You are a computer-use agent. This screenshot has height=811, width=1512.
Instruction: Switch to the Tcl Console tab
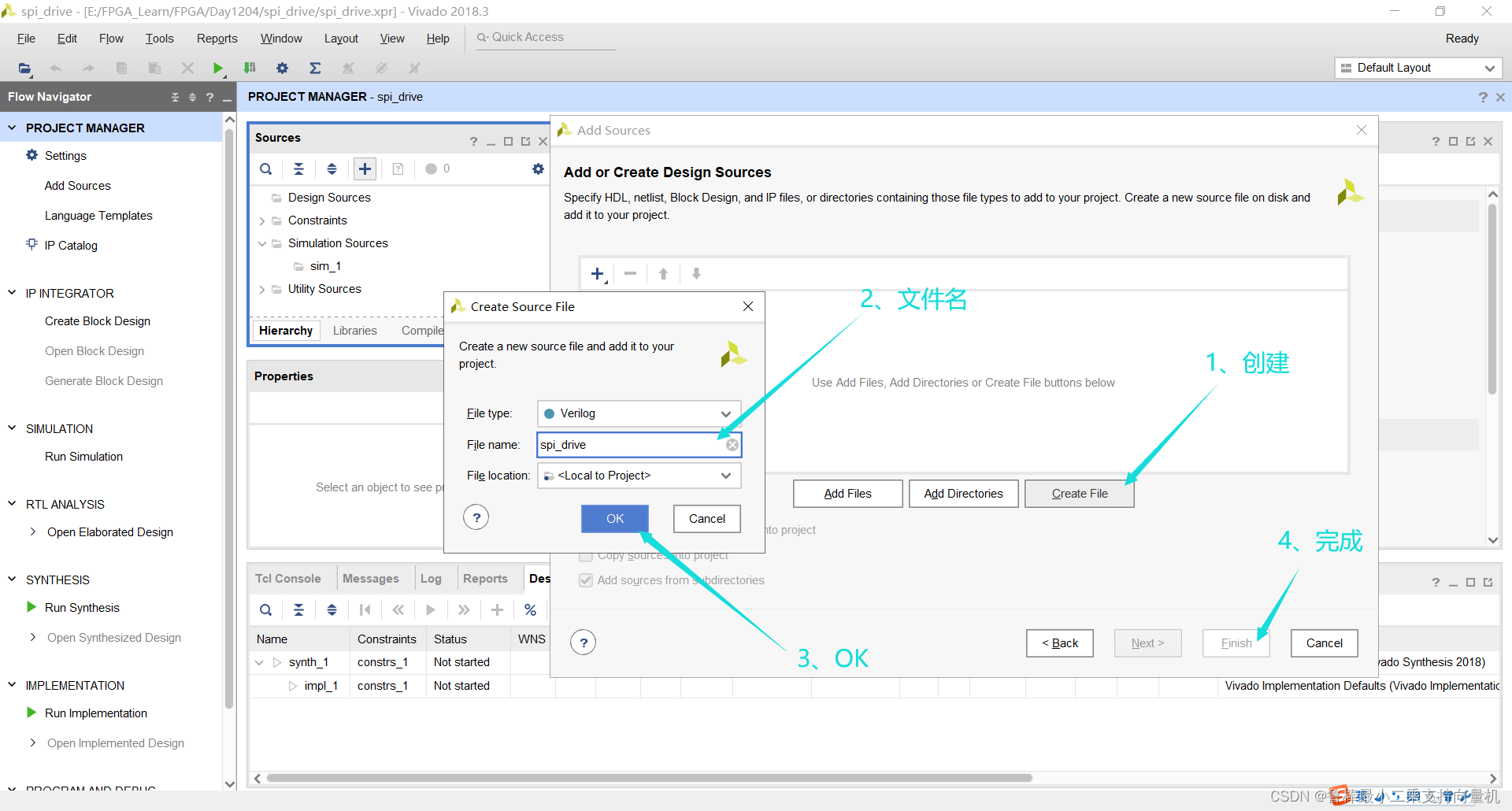pyautogui.click(x=288, y=579)
